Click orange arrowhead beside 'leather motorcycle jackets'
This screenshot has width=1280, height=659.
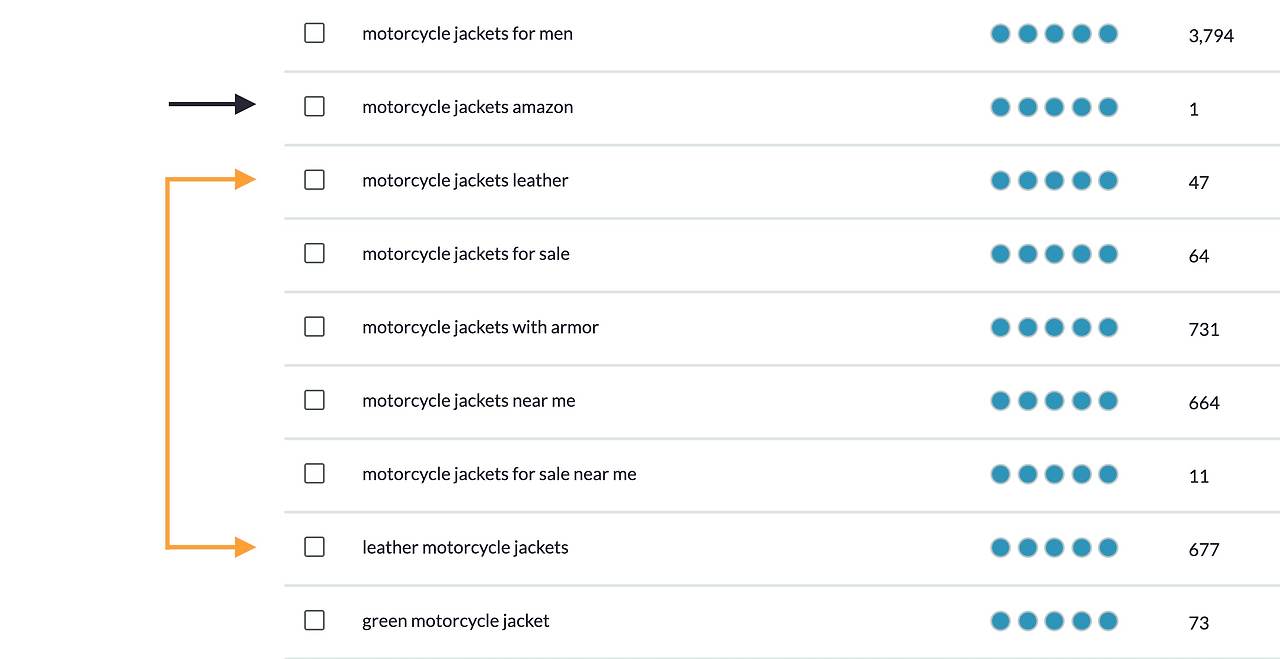(x=245, y=547)
